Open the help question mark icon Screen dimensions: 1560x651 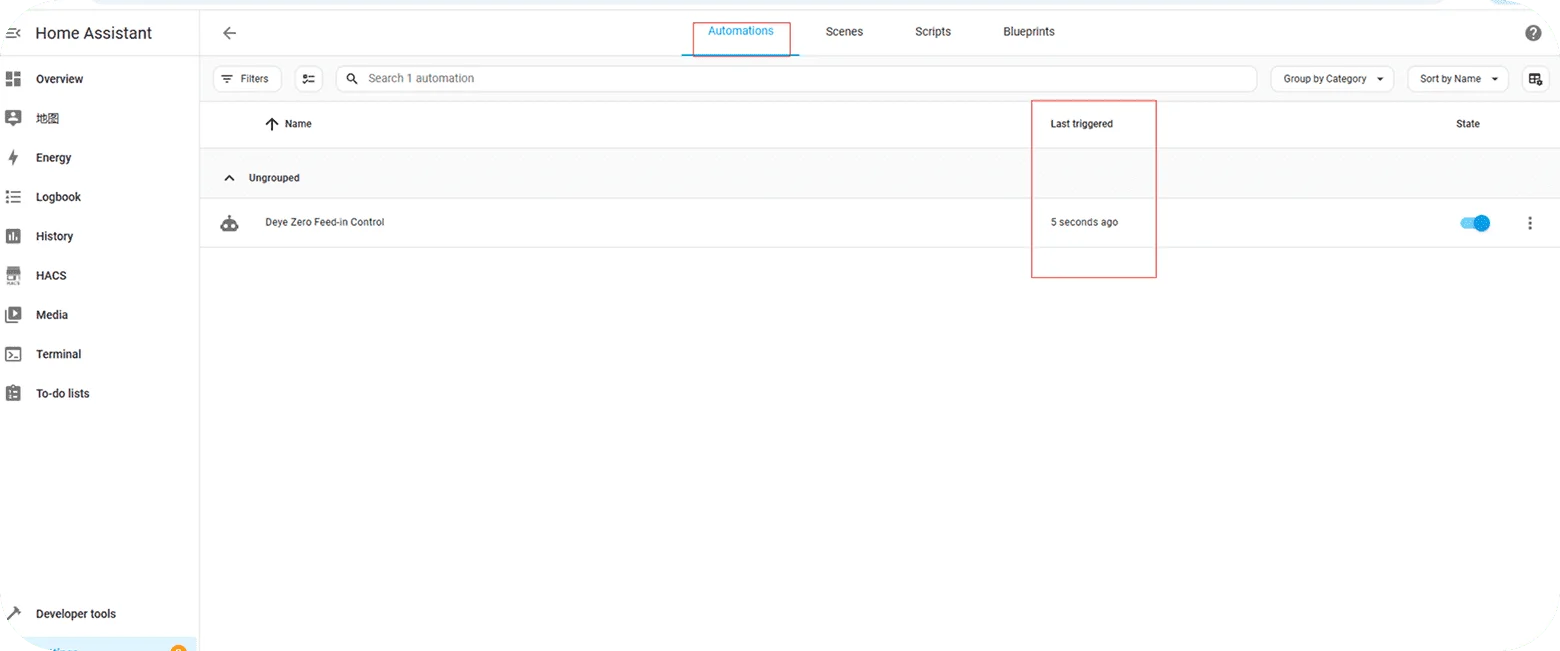pos(1532,33)
